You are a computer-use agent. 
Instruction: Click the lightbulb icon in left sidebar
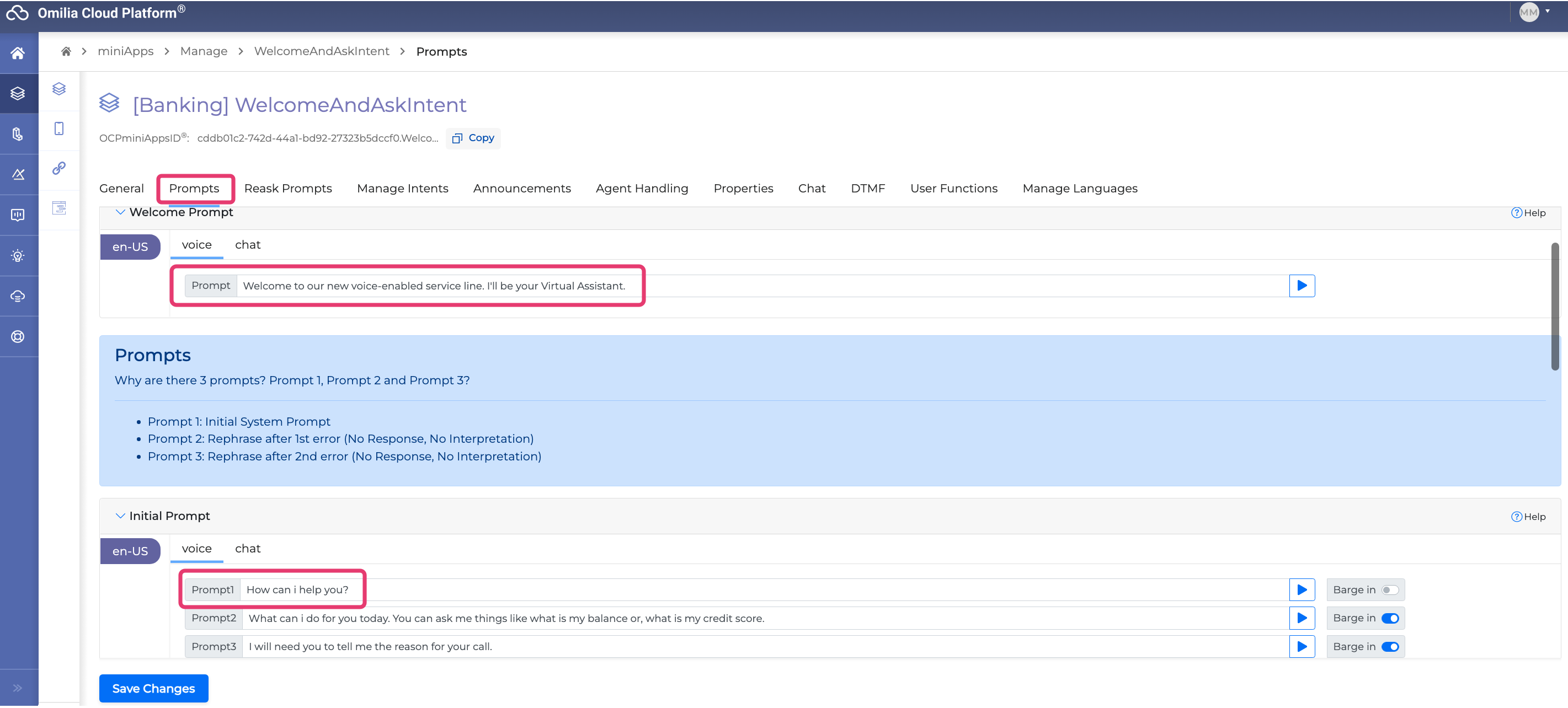click(x=18, y=255)
